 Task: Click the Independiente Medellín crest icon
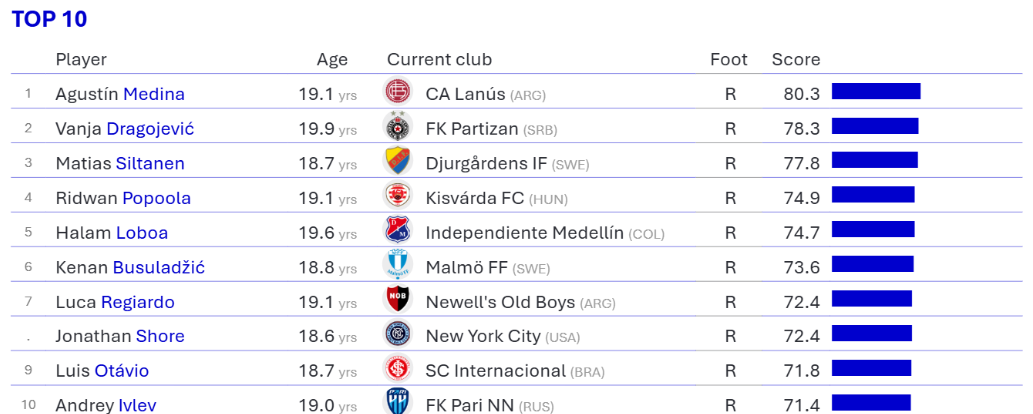[398, 232]
